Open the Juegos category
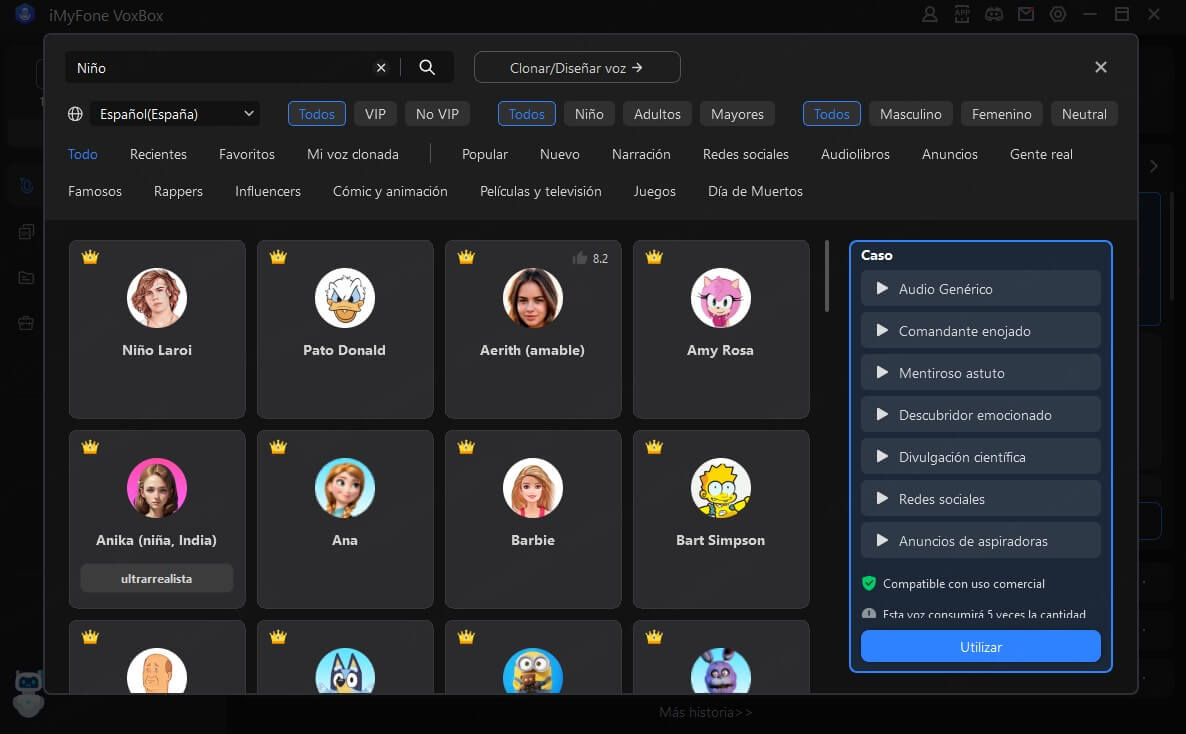Image resolution: width=1186 pixels, height=734 pixels. pos(654,191)
